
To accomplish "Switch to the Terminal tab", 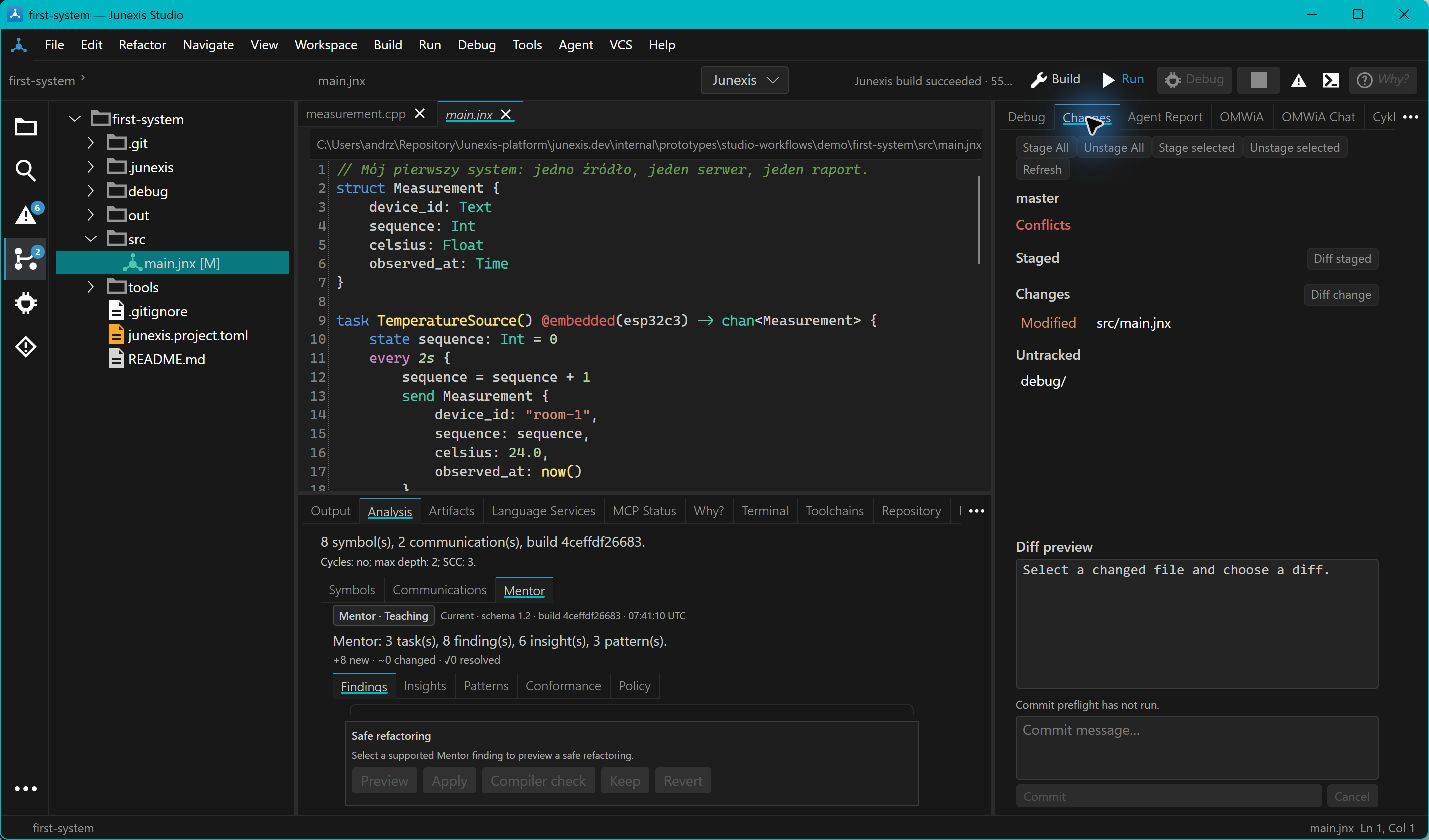I will (765, 510).
